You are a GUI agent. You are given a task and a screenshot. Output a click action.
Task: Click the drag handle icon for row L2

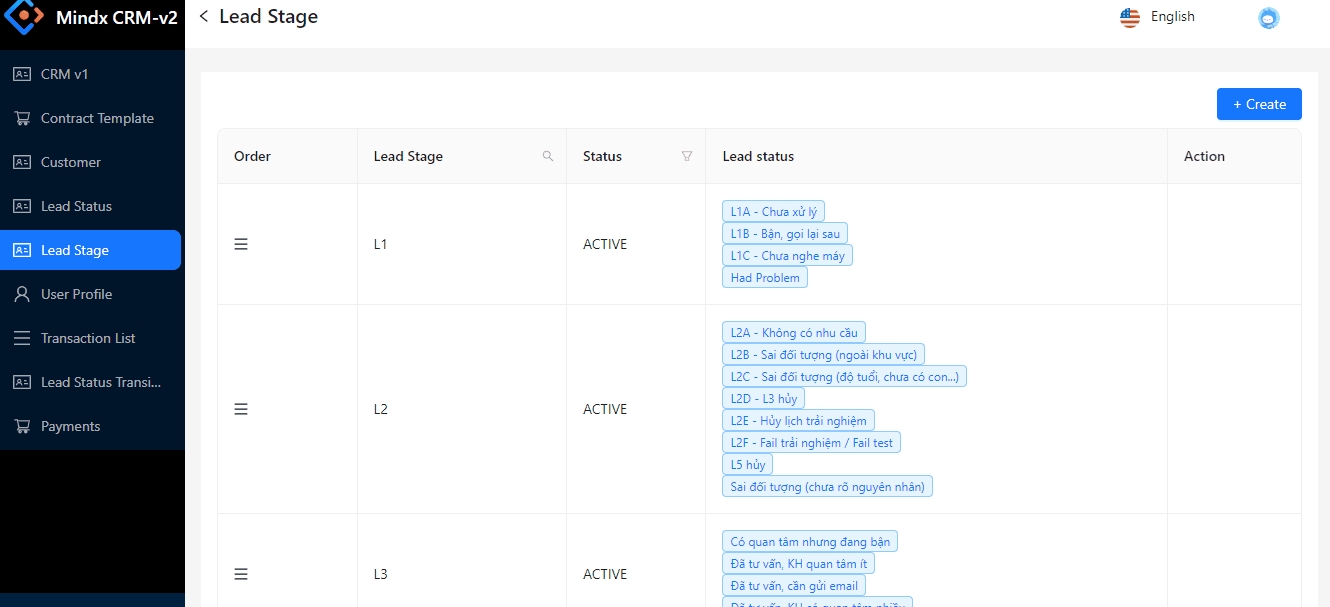[x=241, y=409]
